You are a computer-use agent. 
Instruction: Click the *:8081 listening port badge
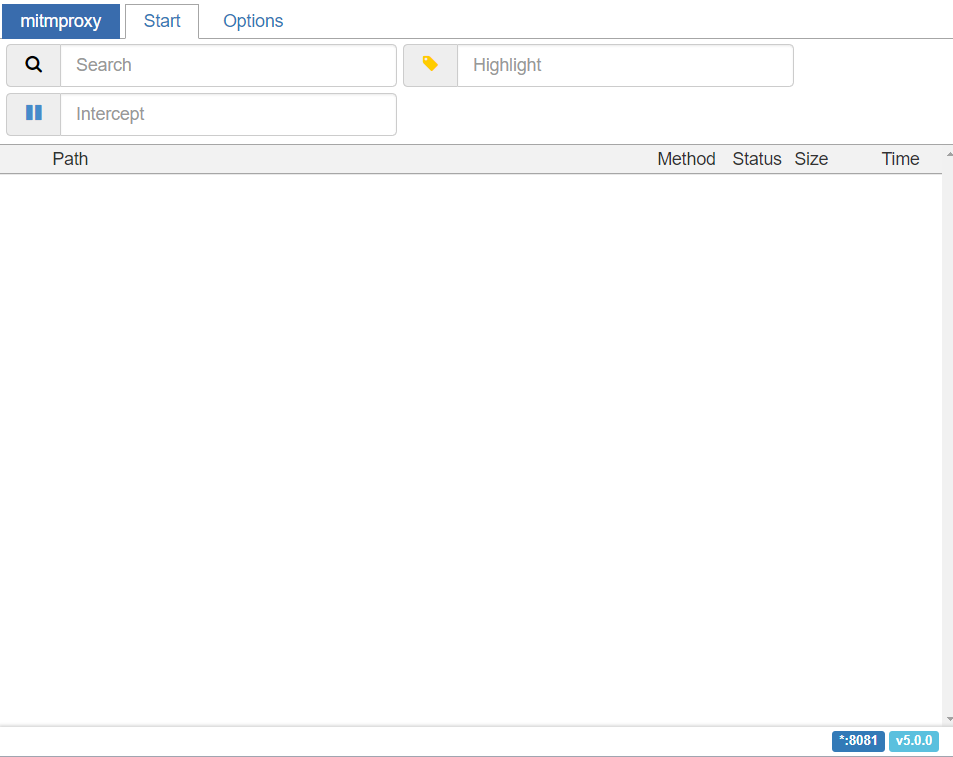coord(858,741)
